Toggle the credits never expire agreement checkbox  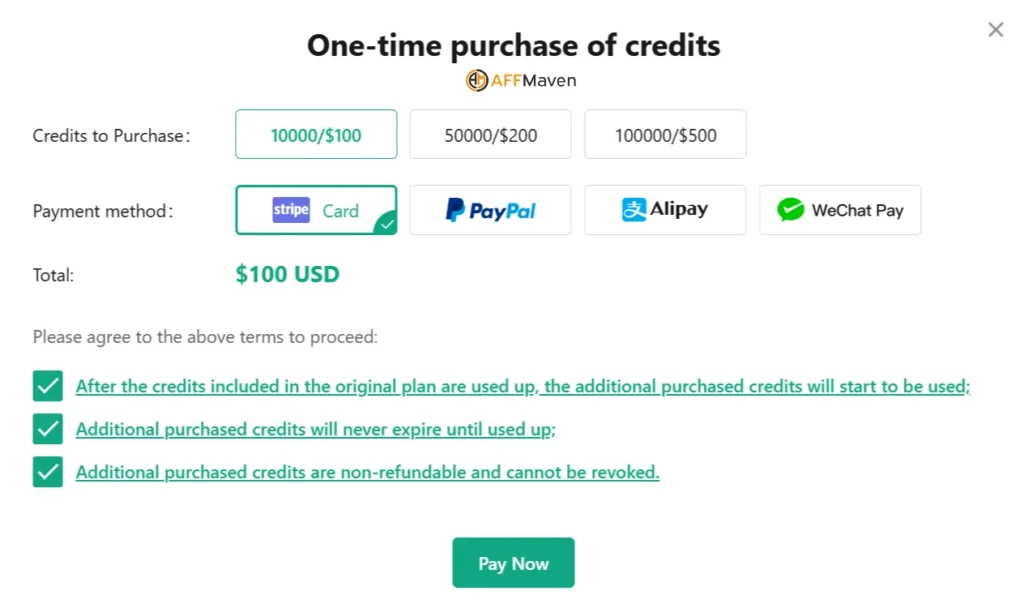coord(48,428)
